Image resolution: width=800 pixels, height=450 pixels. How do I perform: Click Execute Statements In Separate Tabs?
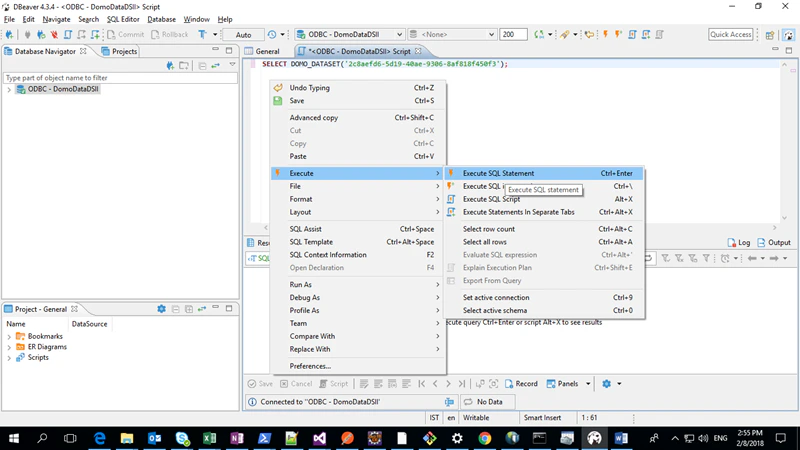[x=543, y=212]
